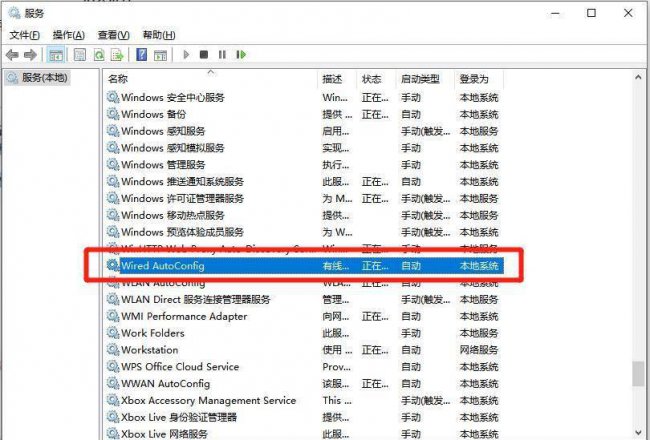Start the service with the Play button
Screen dimensions: 650x440
tap(186, 54)
